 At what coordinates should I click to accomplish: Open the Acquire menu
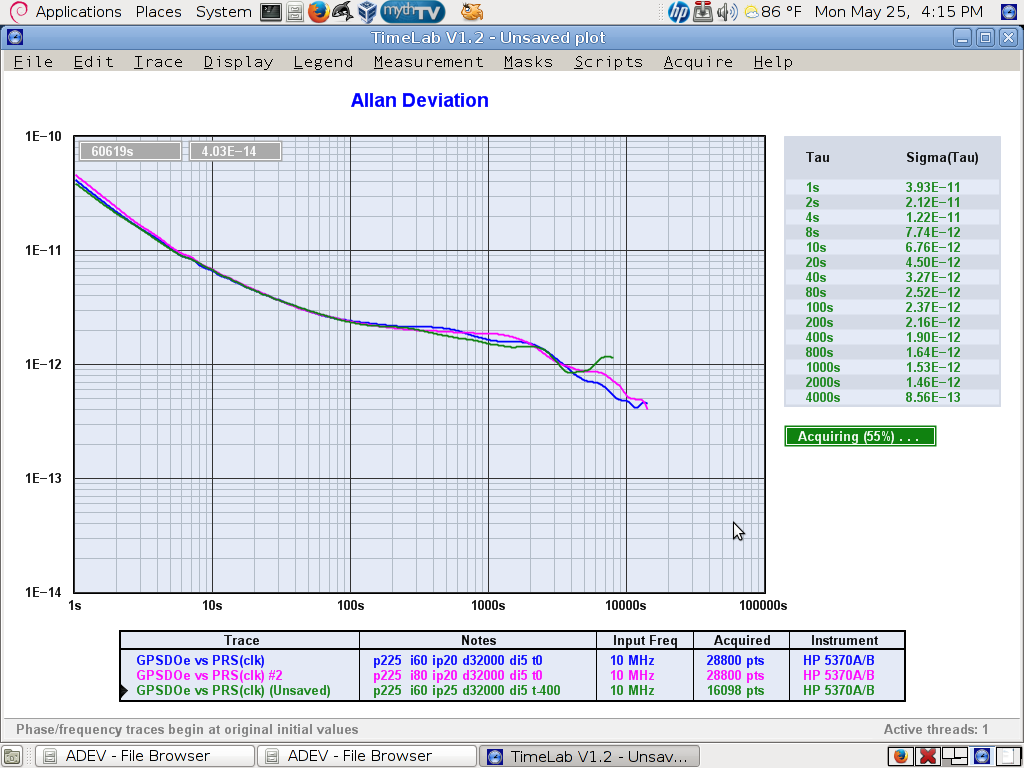[698, 62]
